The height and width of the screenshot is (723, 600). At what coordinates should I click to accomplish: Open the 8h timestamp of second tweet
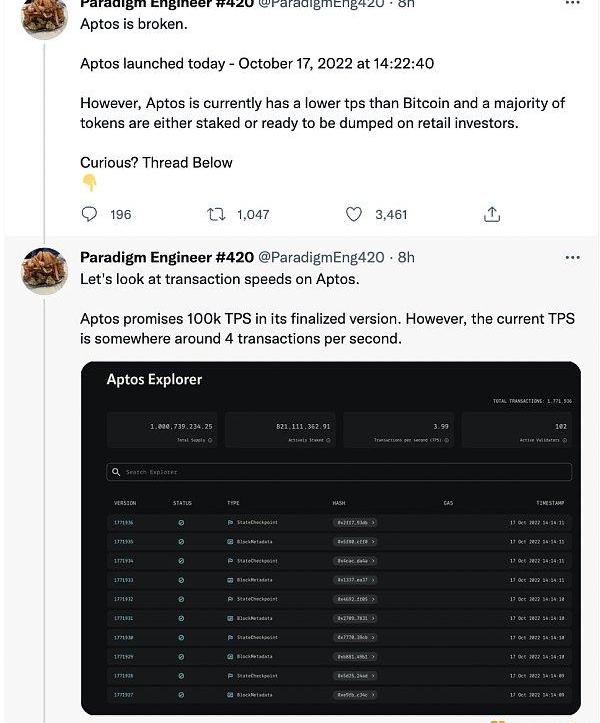coord(406,257)
